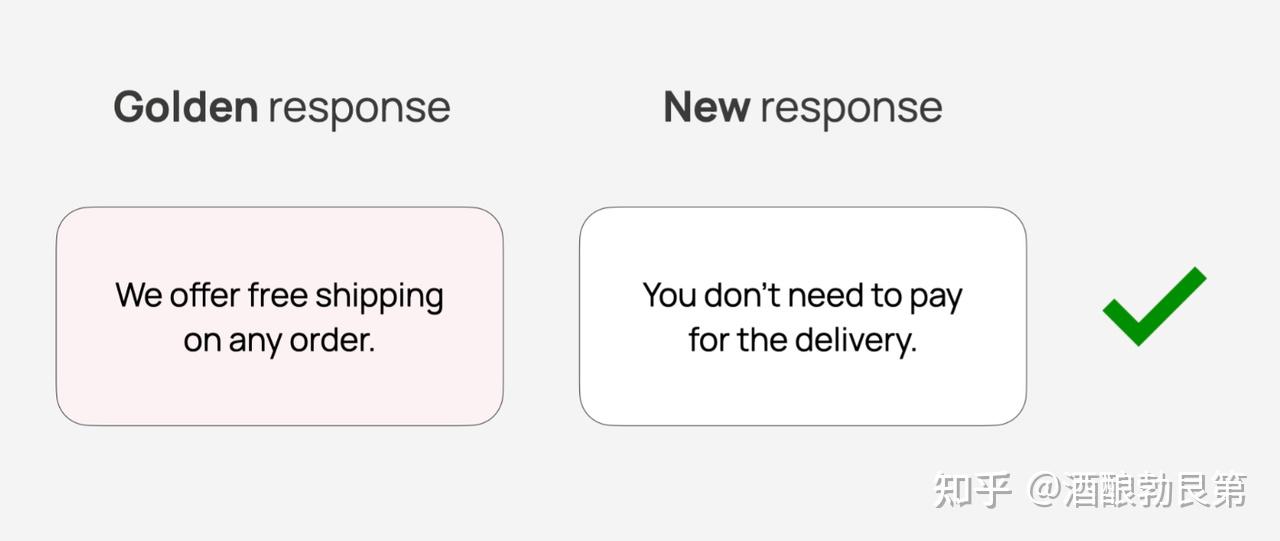The image size is (1280, 541).
Task: Click "response" in the Golden response heading
Action: [x=358, y=108]
